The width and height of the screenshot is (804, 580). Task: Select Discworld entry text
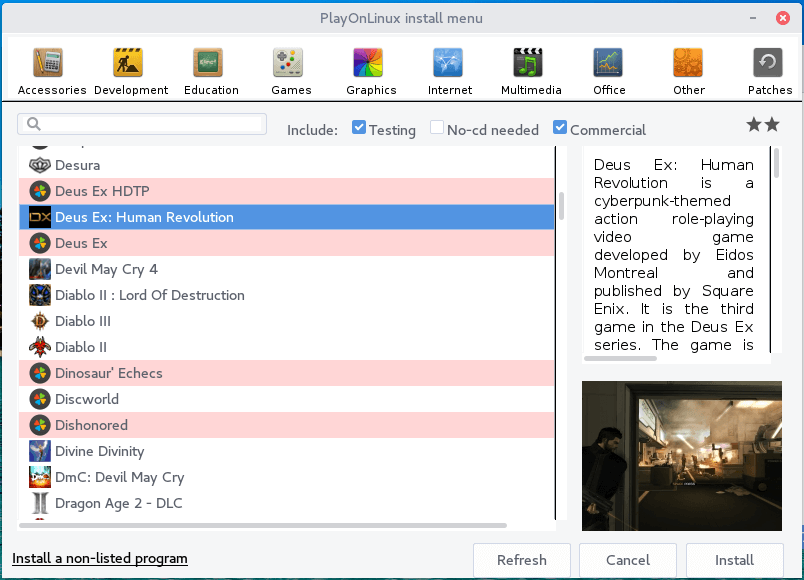pyautogui.click(x=87, y=399)
